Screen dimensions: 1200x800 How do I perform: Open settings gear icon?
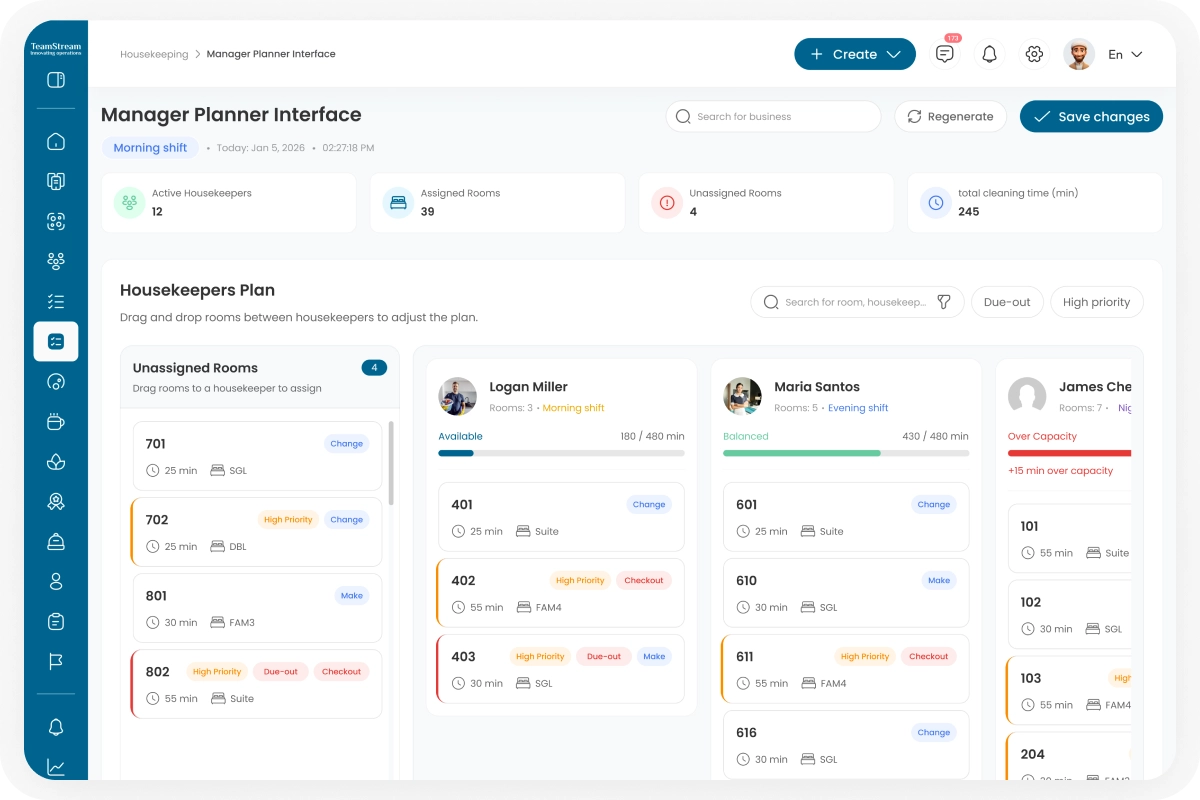[1034, 54]
